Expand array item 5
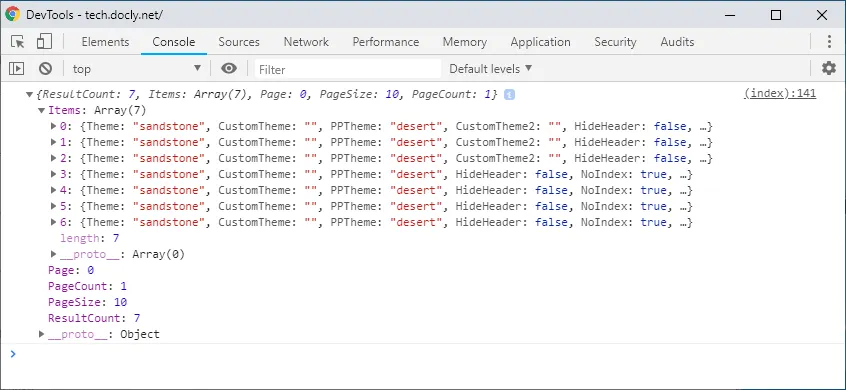This screenshot has width=846, height=390. pyautogui.click(x=53, y=206)
